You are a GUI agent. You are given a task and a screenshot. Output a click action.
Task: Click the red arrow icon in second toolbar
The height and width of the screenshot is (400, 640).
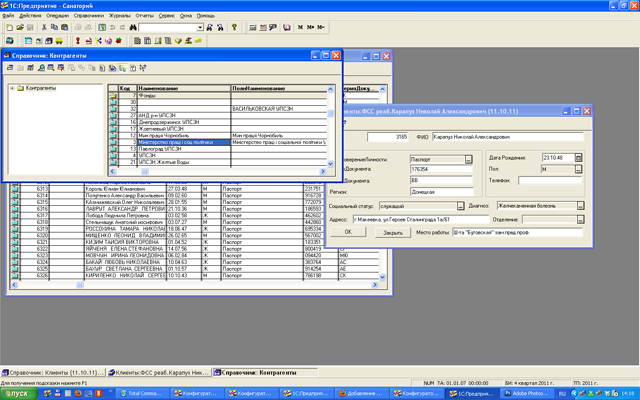pos(88,41)
